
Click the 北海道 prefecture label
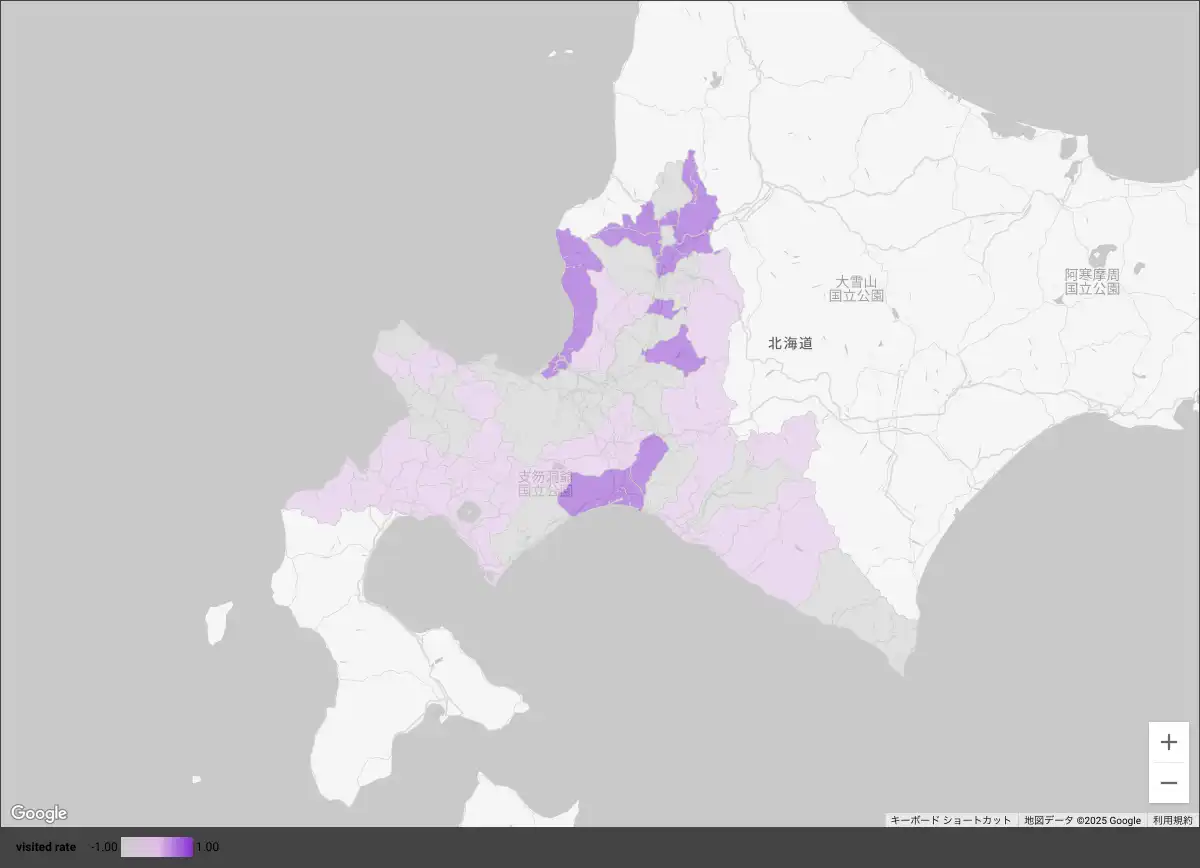pos(790,343)
